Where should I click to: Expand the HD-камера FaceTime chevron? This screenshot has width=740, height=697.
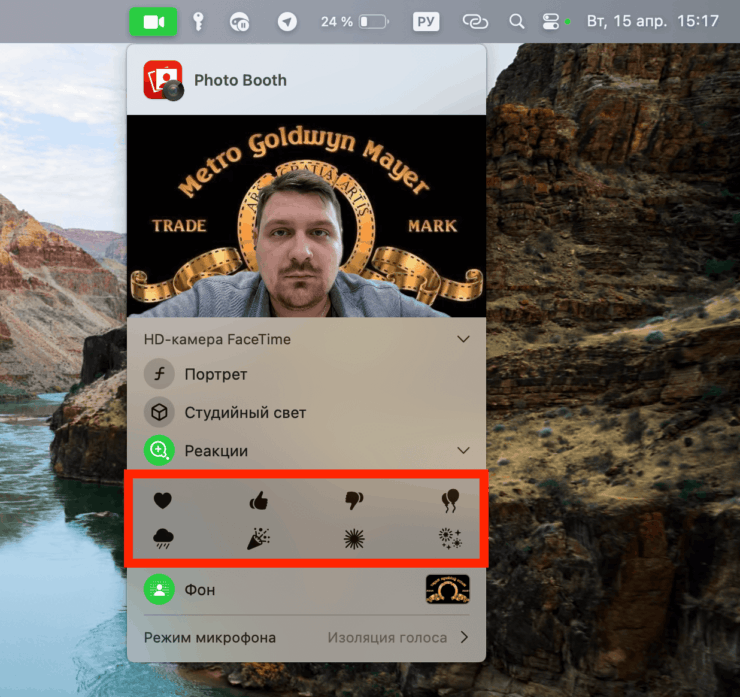point(463,339)
